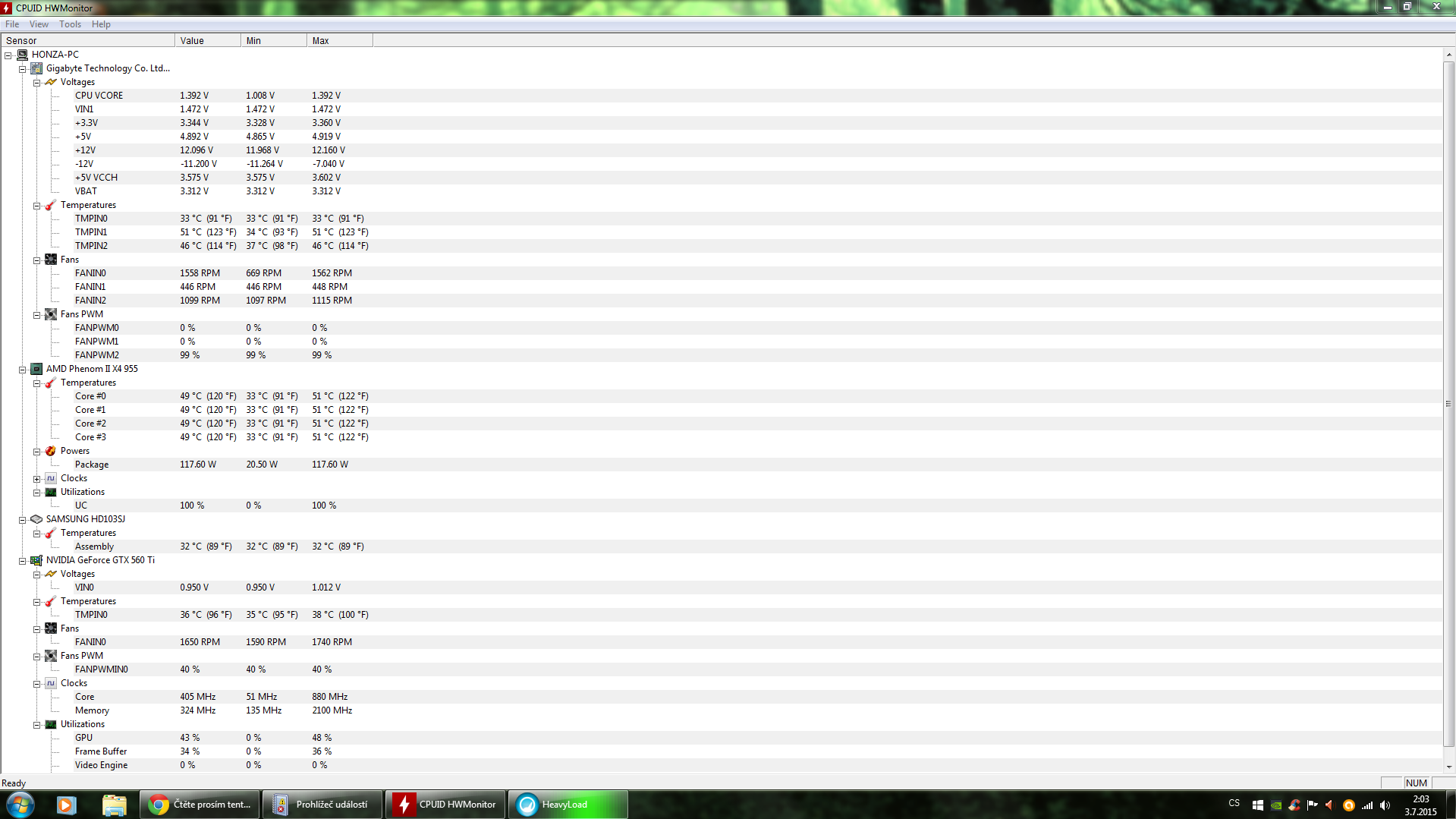Click the NVIDIA Utilizations icon
The width and height of the screenshot is (1456, 819).
pos(51,724)
